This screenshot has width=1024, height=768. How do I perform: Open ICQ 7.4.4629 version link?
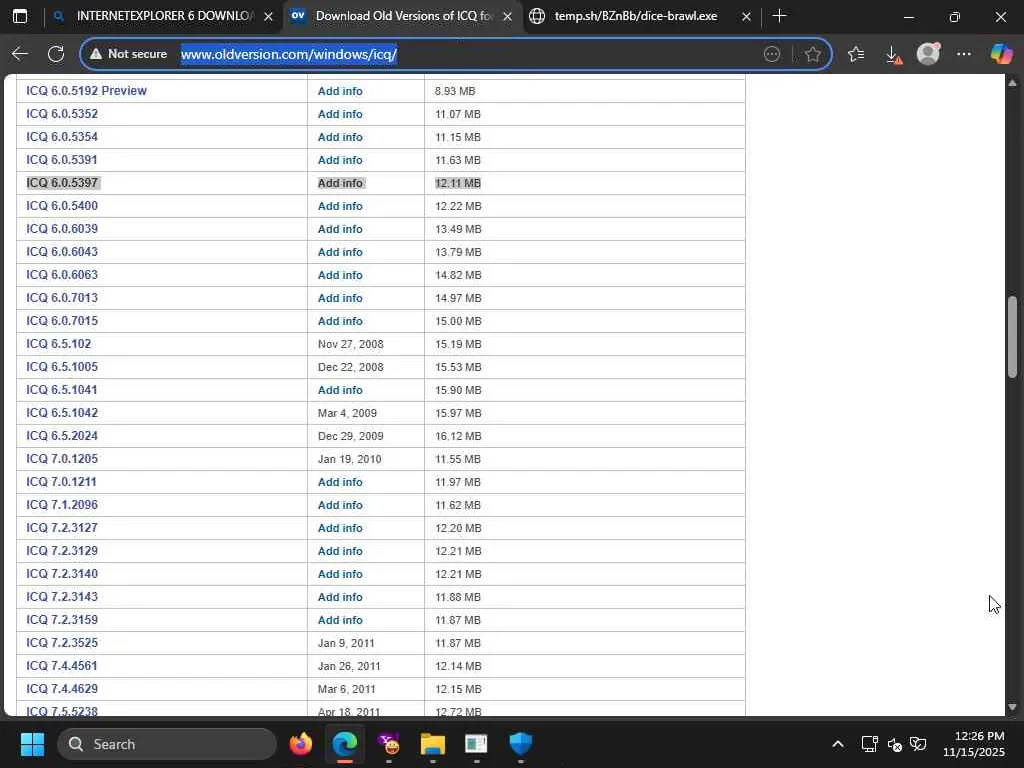pyautogui.click(x=62, y=688)
